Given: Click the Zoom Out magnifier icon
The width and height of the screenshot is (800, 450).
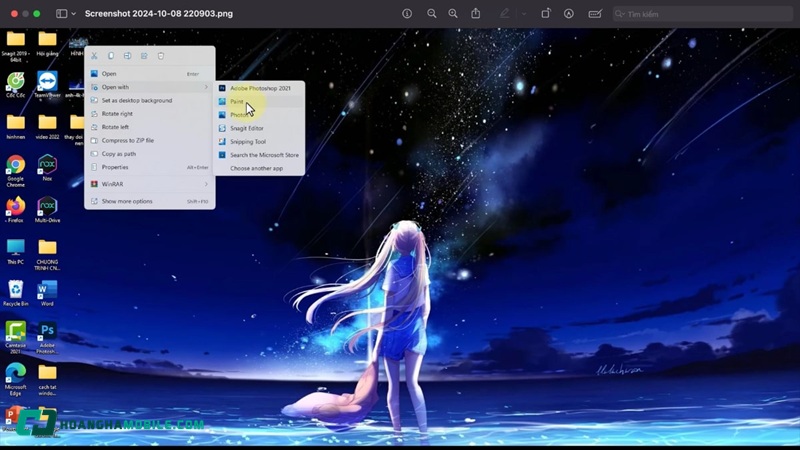Looking at the screenshot, I should [x=432, y=14].
